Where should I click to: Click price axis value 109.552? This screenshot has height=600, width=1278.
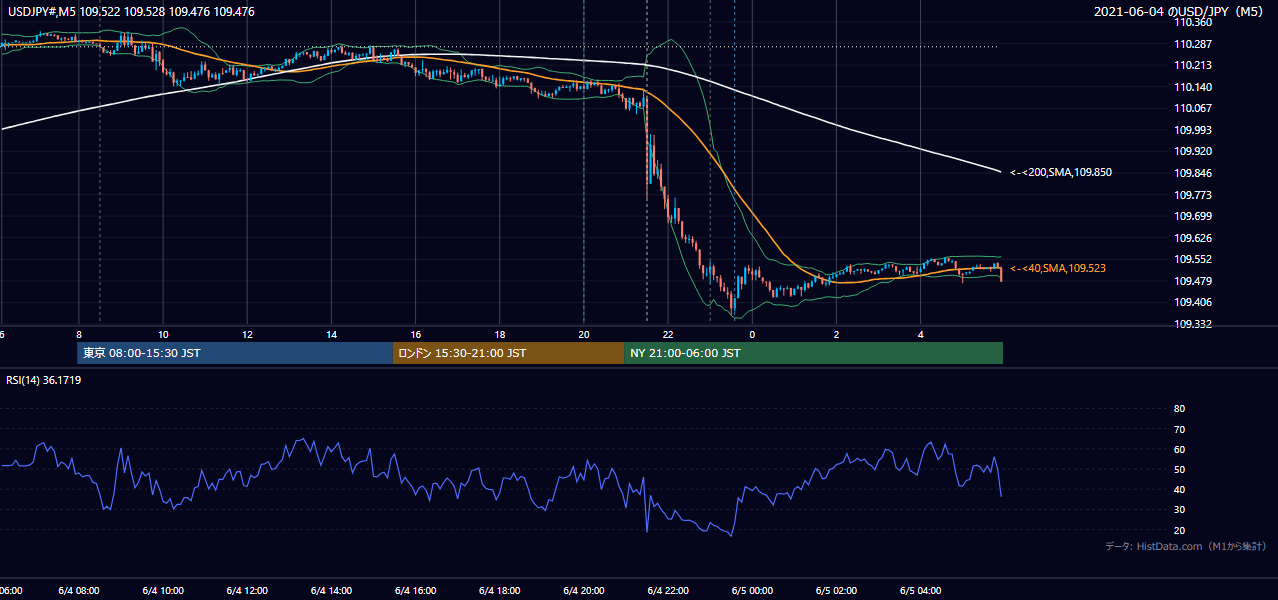pos(1193,259)
